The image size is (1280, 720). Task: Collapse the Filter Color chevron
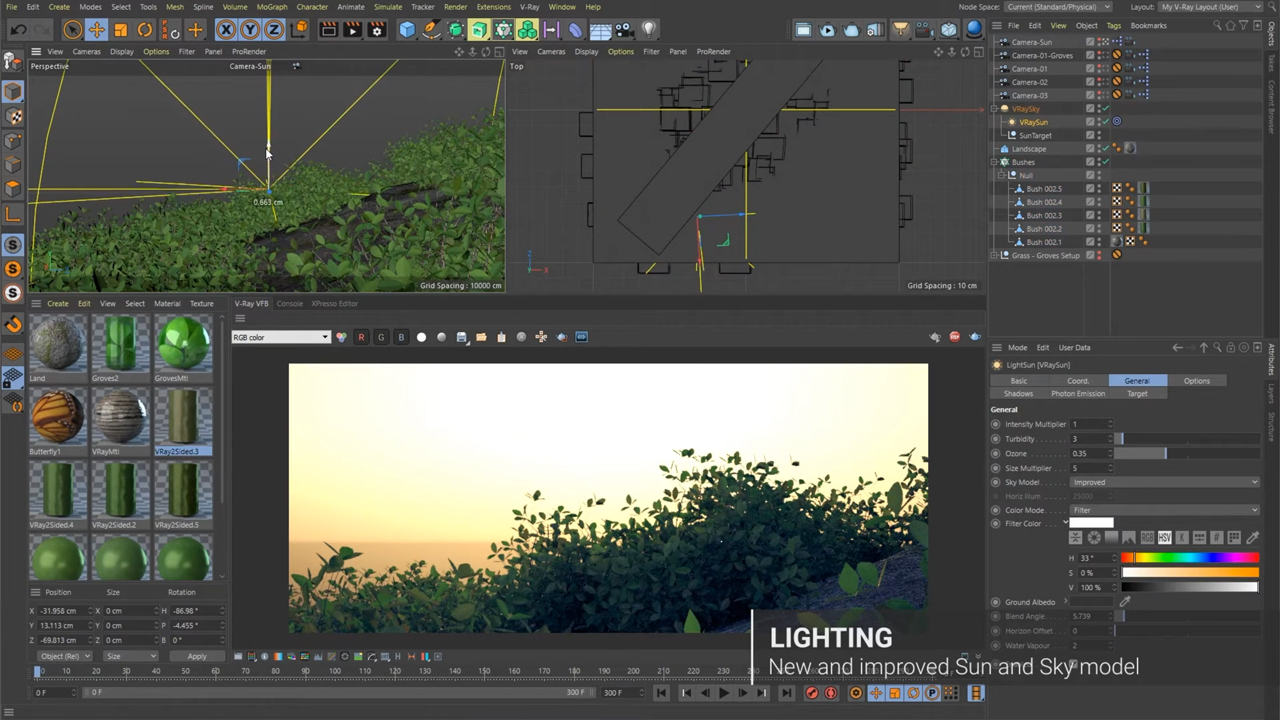(1066, 524)
